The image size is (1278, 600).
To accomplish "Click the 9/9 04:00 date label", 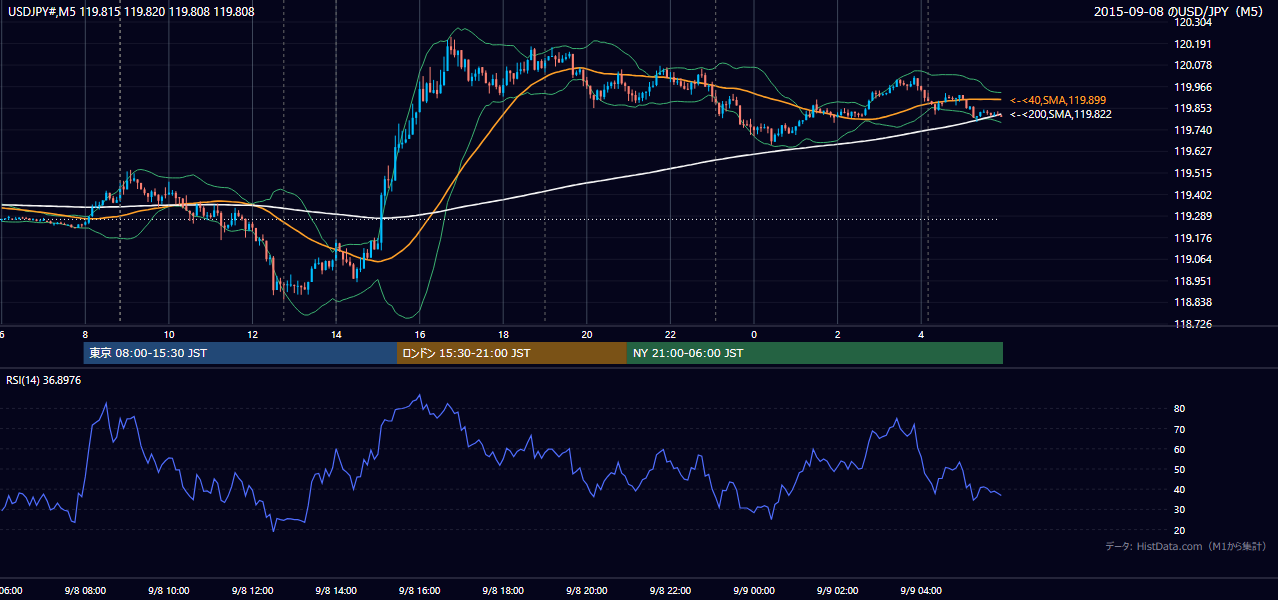I will click(920, 591).
